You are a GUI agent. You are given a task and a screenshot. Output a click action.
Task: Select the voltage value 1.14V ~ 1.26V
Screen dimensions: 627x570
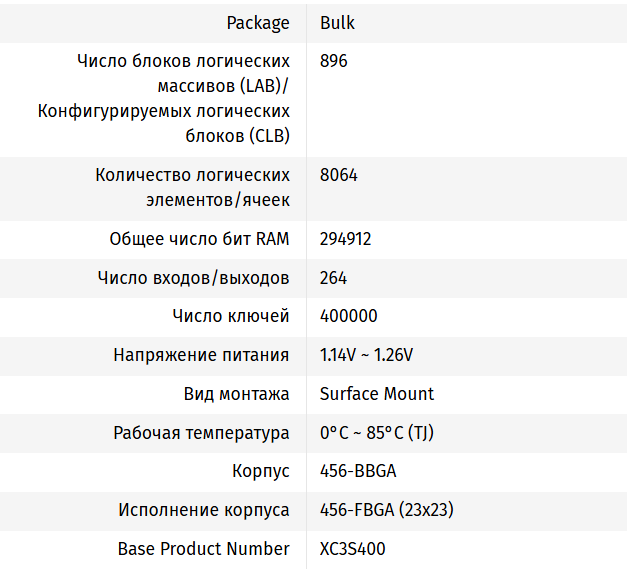pyautogui.click(x=366, y=355)
